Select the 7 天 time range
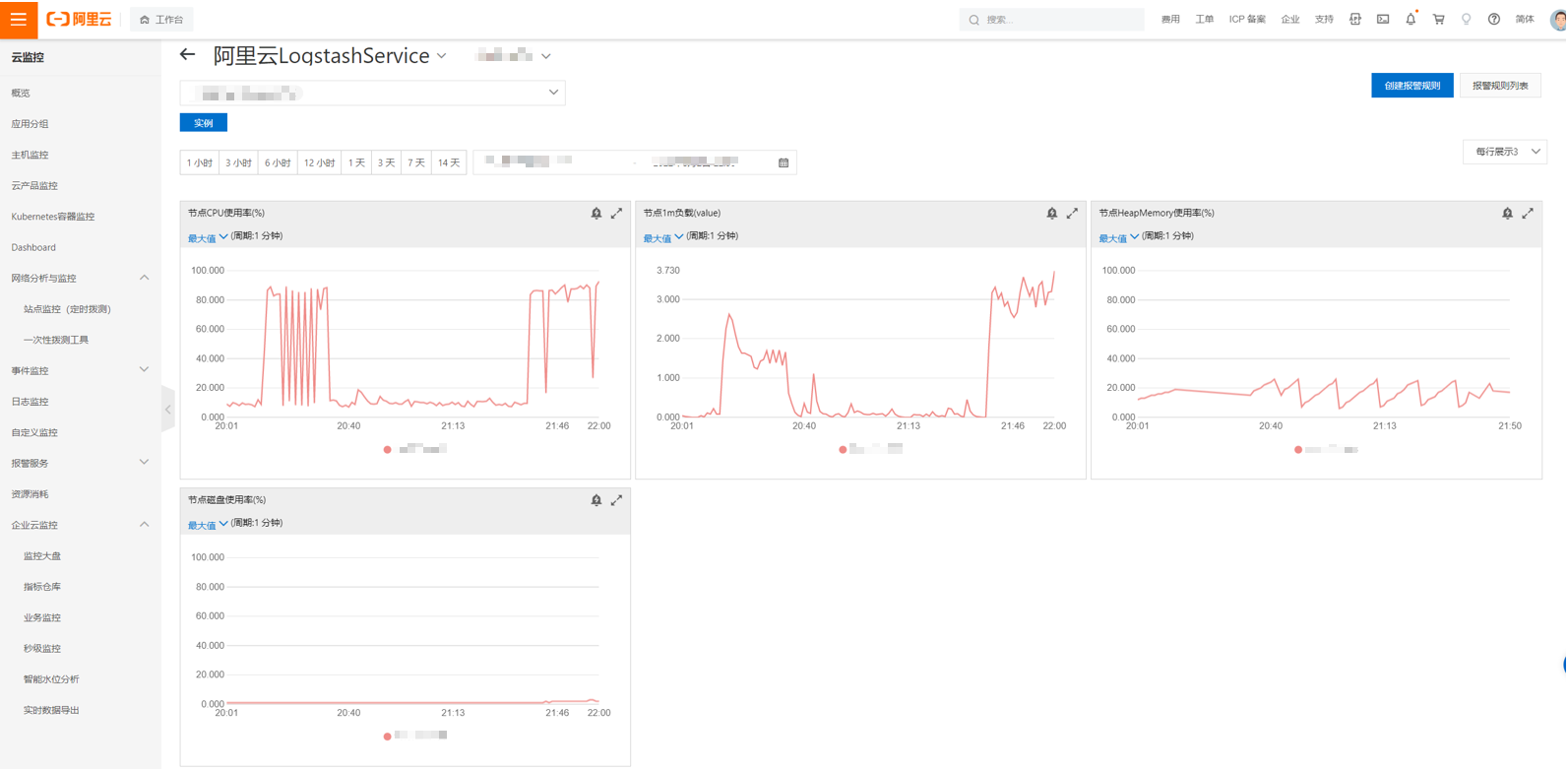This screenshot has width=1568, height=770. click(x=416, y=162)
